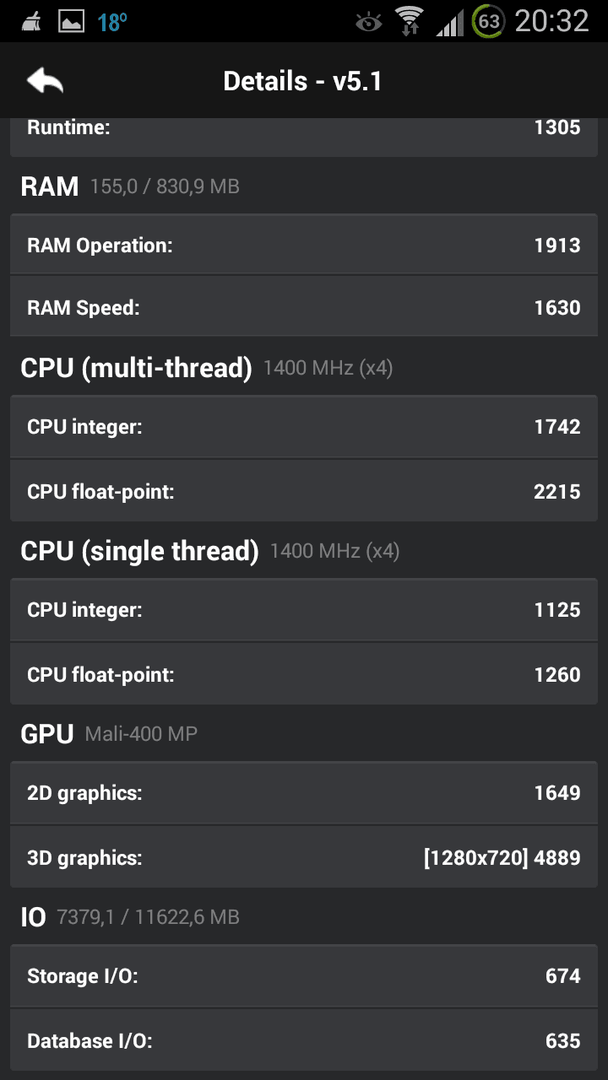Tap the cellular signal bars icon
608x1080 pixels.
tap(450, 23)
